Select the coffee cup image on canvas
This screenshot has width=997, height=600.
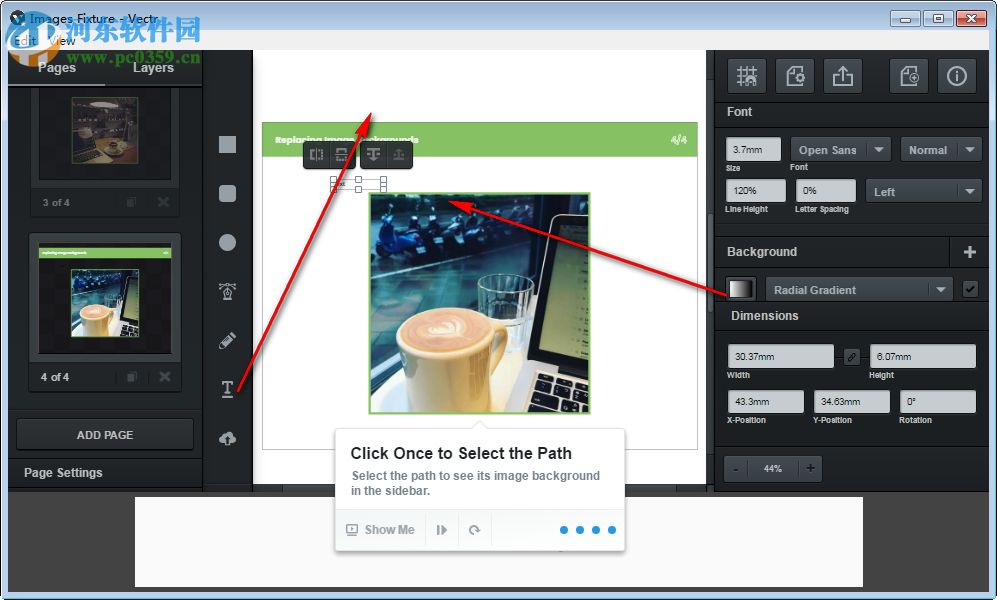(479, 303)
